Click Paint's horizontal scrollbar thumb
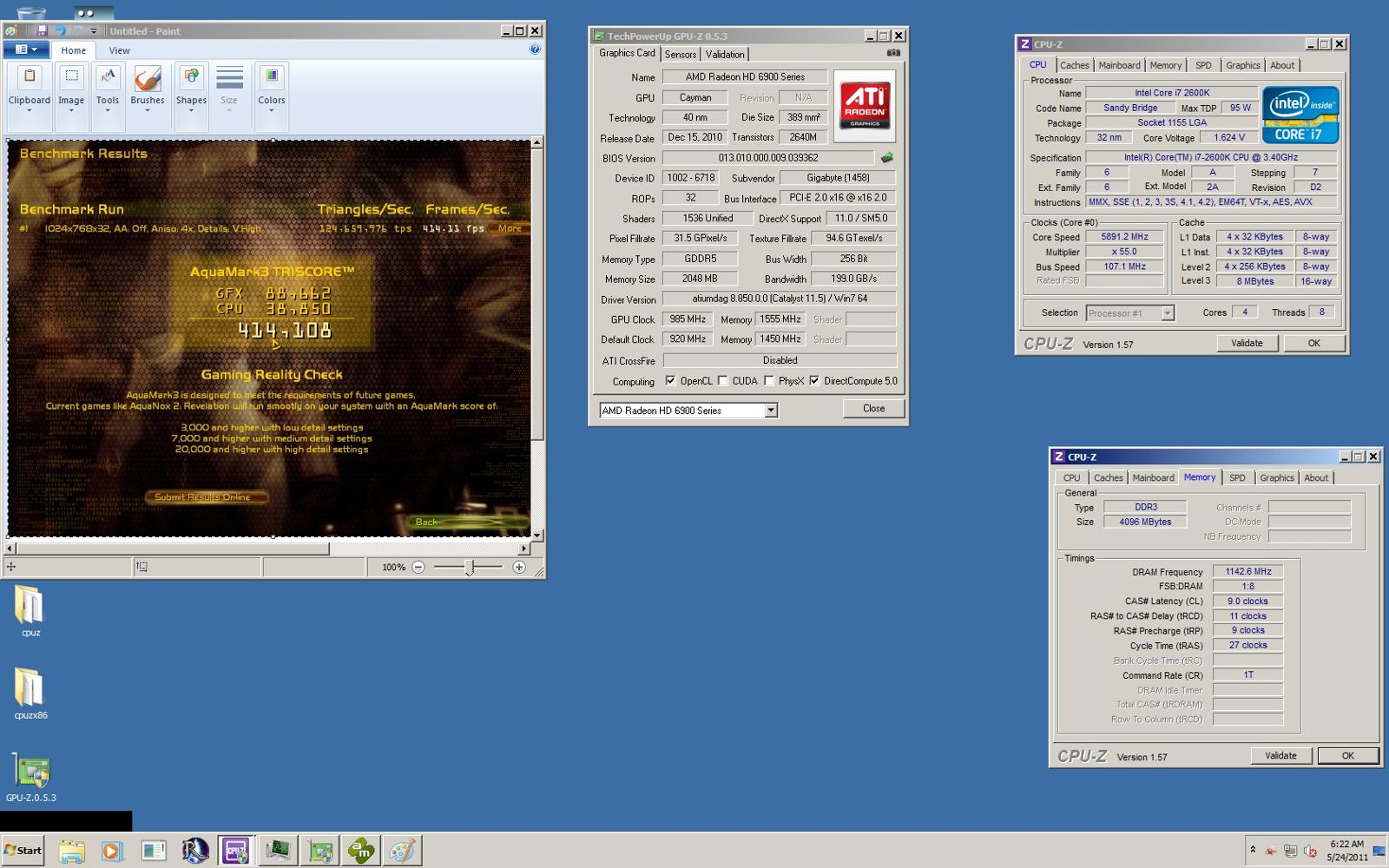Viewport: 1389px width, 868px height. [172, 549]
